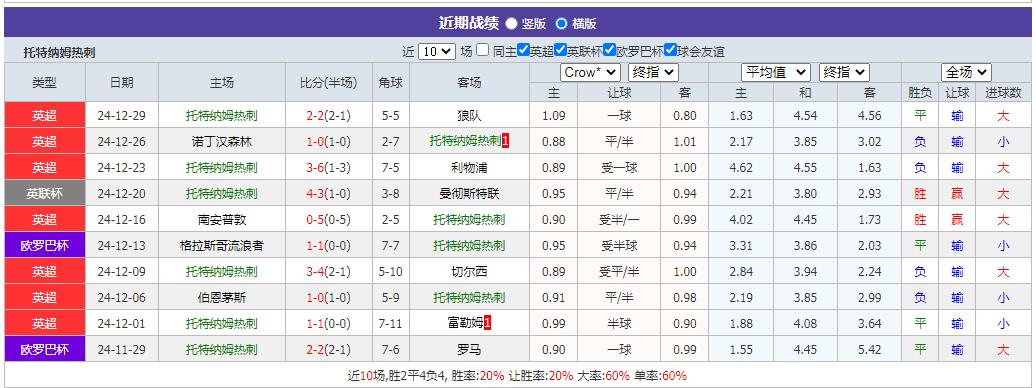This screenshot has height=388, width=1036.
Task: Select the 竖版 radio button
Action: [511, 24]
